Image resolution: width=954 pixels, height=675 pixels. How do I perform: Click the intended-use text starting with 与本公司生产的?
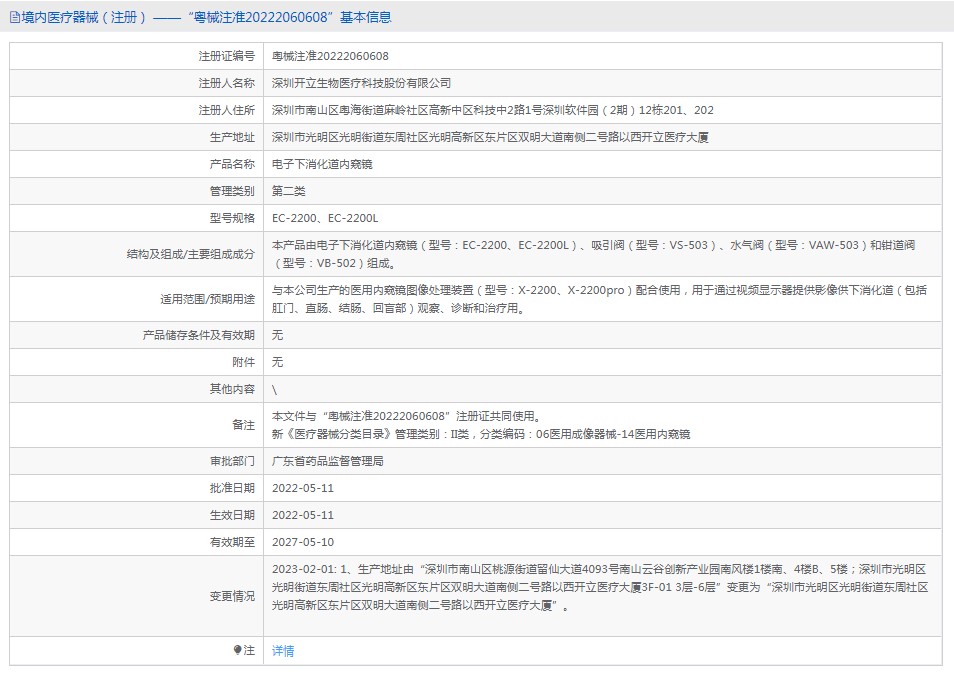click(599, 299)
